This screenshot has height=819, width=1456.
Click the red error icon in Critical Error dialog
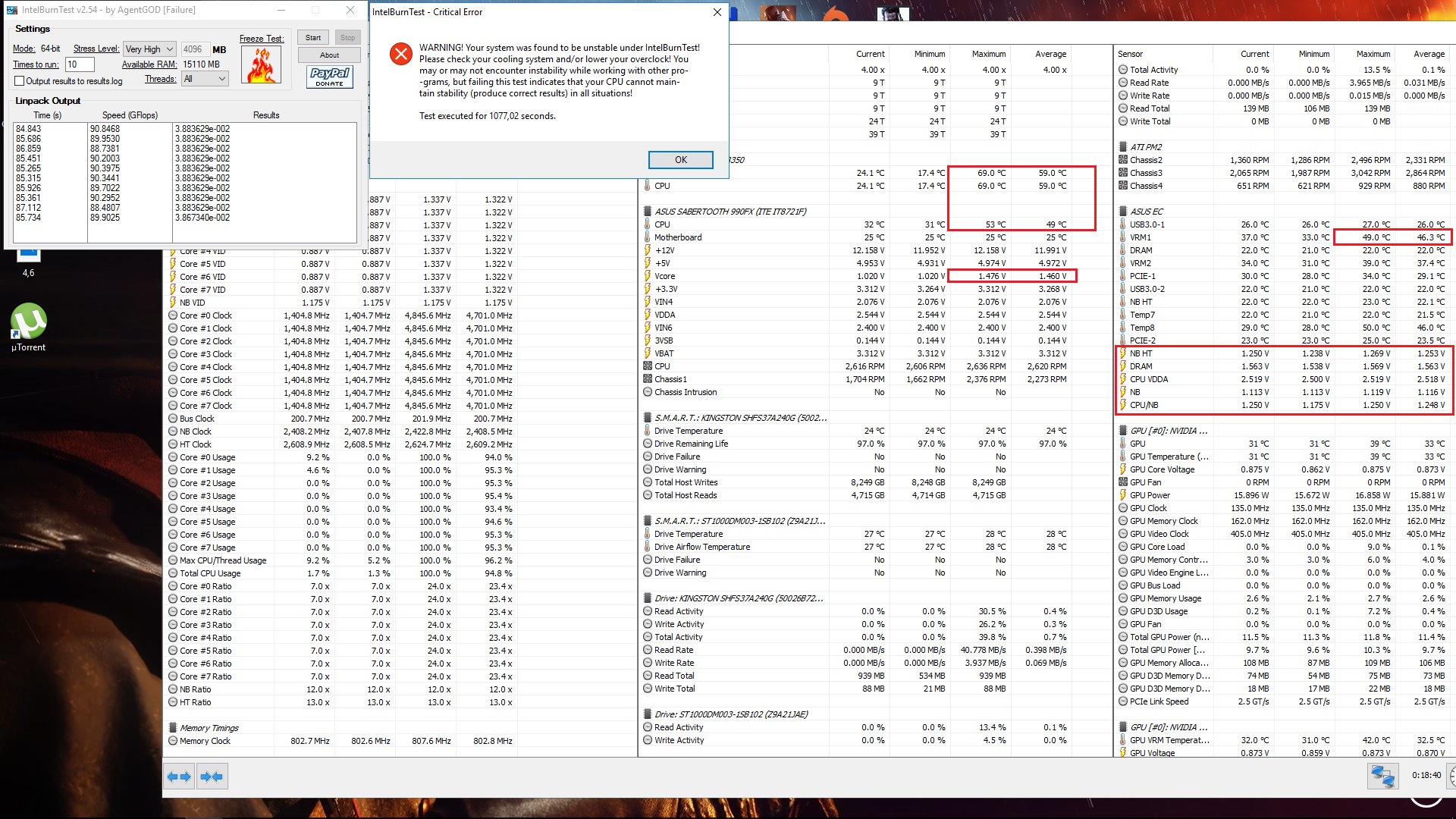[x=400, y=54]
